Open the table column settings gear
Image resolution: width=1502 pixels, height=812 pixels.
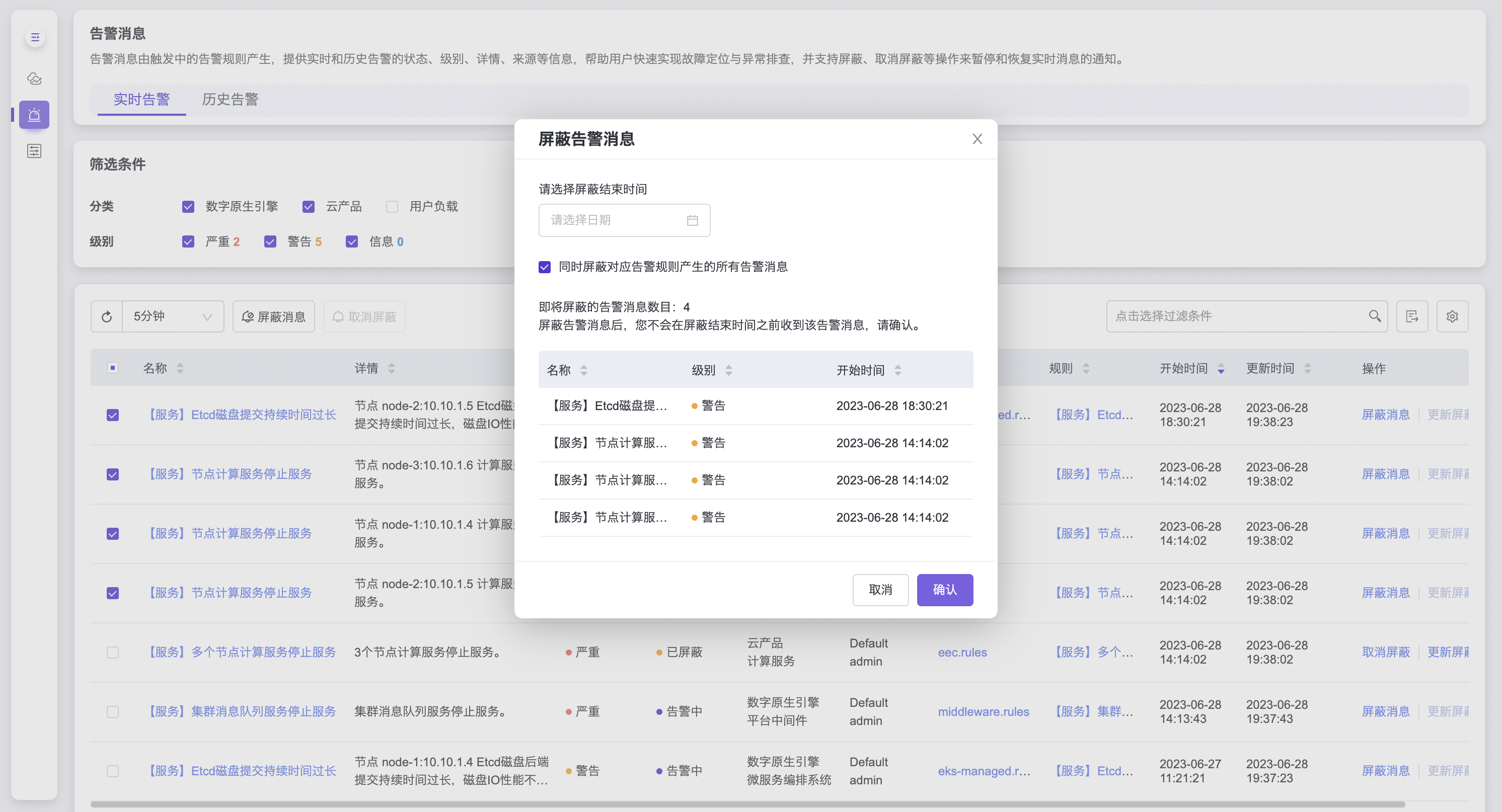[x=1452, y=316]
